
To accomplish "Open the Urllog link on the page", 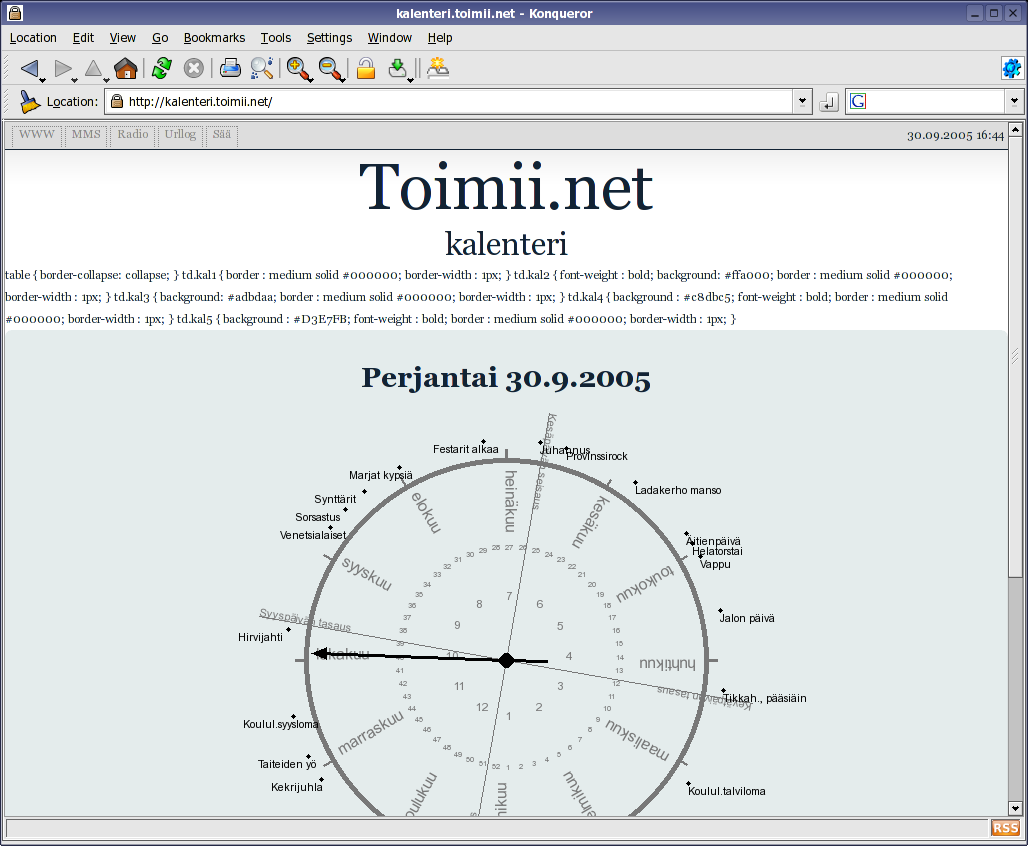I will (x=180, y=134).
